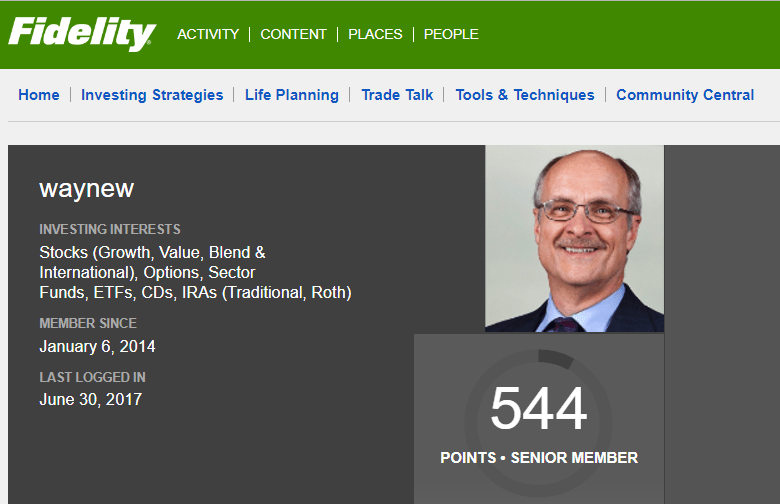Screen dimensions: 780x504
Task: Select the Tools & Techniques tab
Action: click(525, 95)
